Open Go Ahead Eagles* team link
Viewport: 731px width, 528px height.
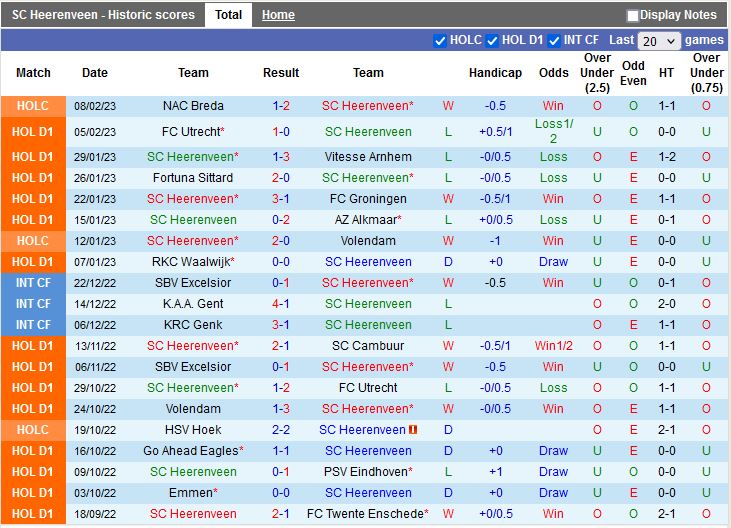click(x=193, y=451)
